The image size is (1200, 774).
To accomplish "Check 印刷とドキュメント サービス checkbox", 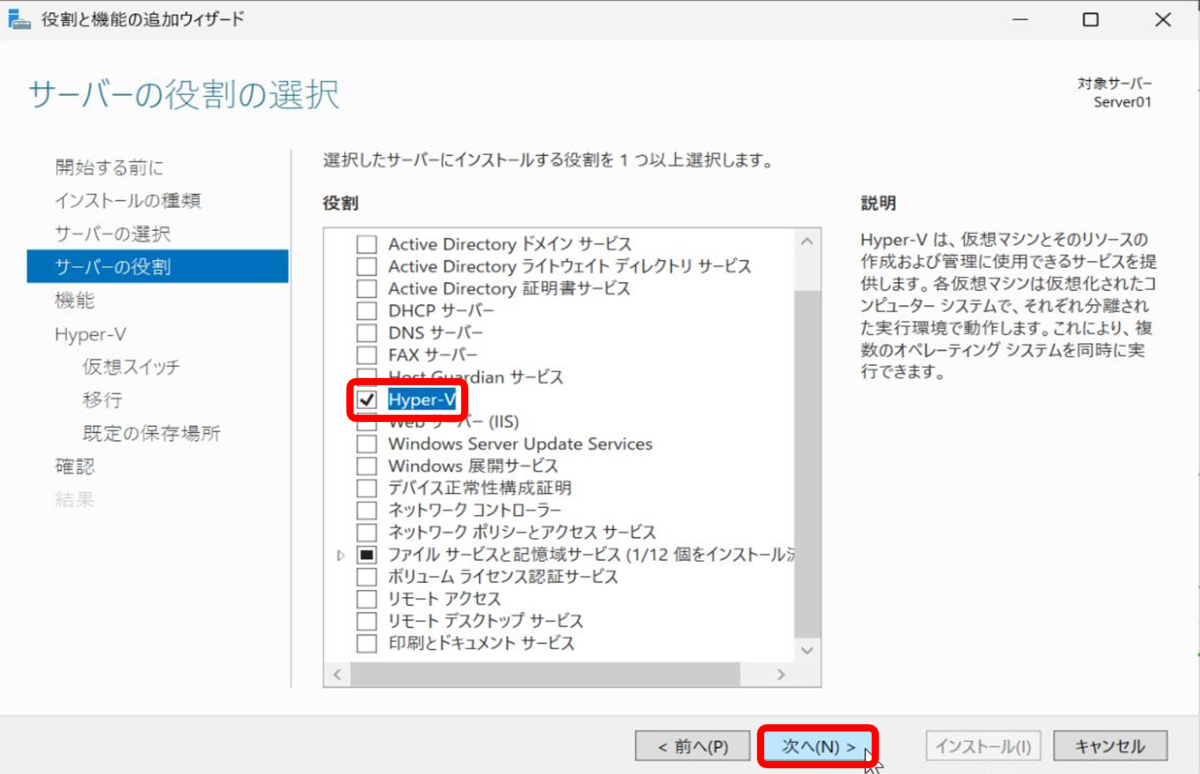I will 367,643.
